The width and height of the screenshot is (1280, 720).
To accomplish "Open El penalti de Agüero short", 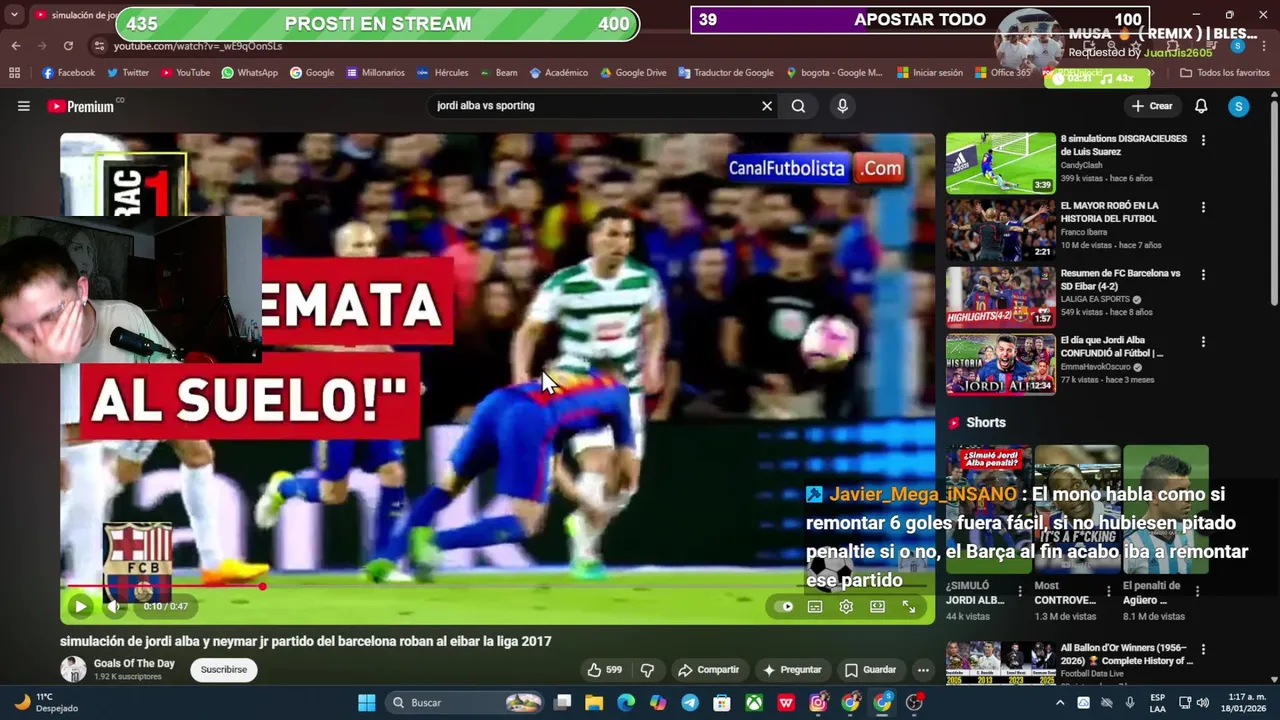I will [x=1166, y=510].
